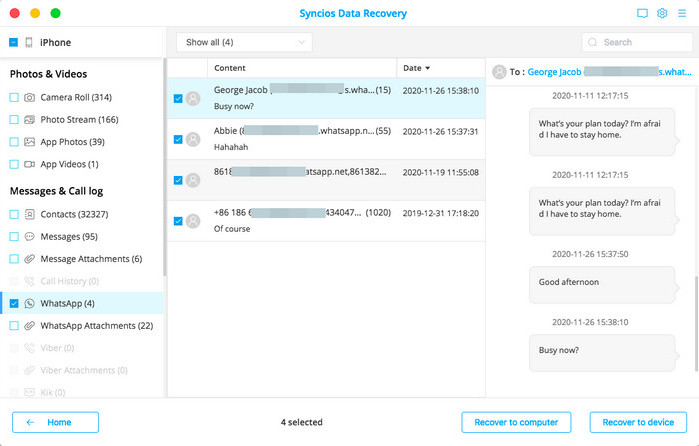Click the iPhone device icon
This screenshot has width=699, height=446.
[x=29, y=42]
